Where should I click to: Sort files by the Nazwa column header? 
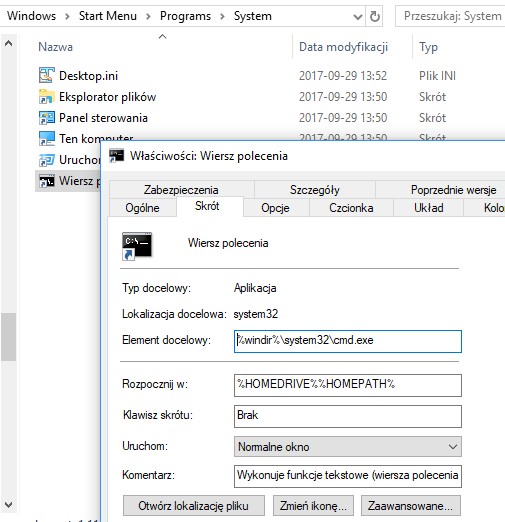click(55, 47)
